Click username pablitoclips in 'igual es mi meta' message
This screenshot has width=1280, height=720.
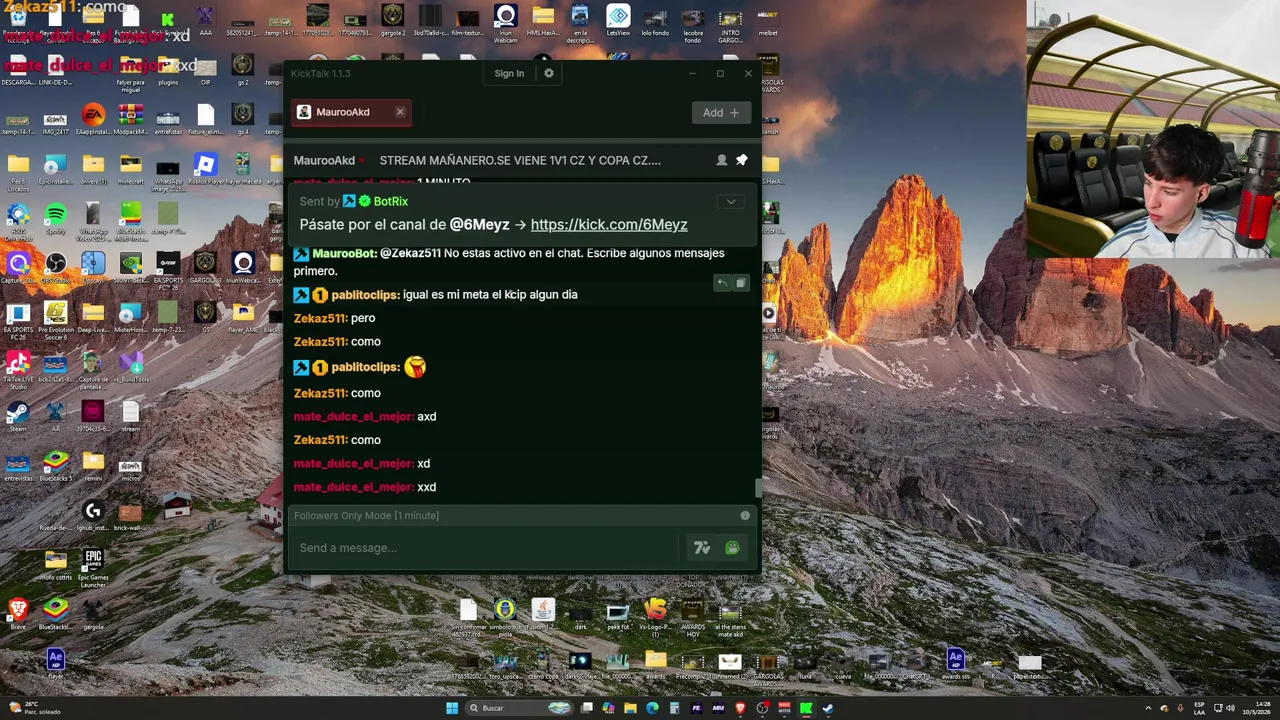365,295
